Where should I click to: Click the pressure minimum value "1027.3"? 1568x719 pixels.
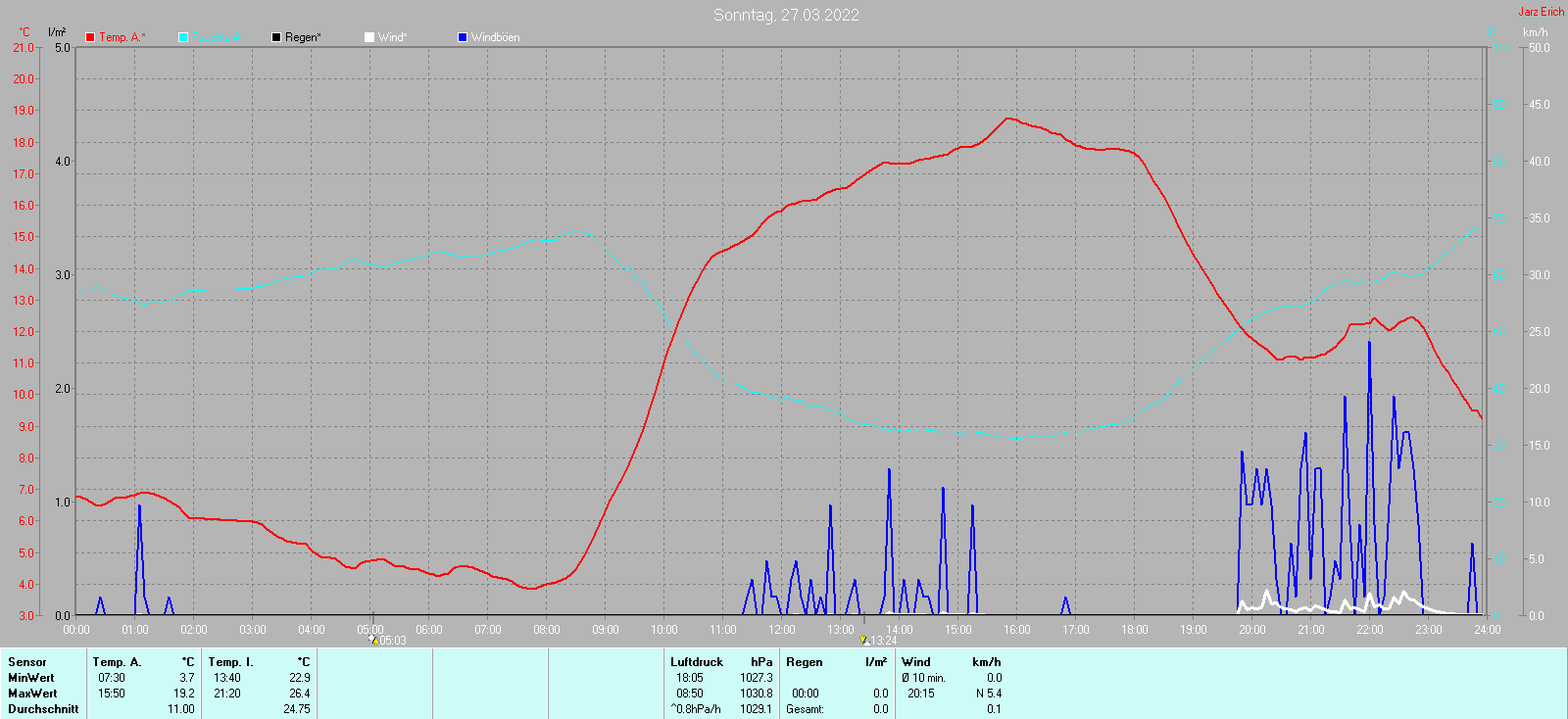coord(757,678)
